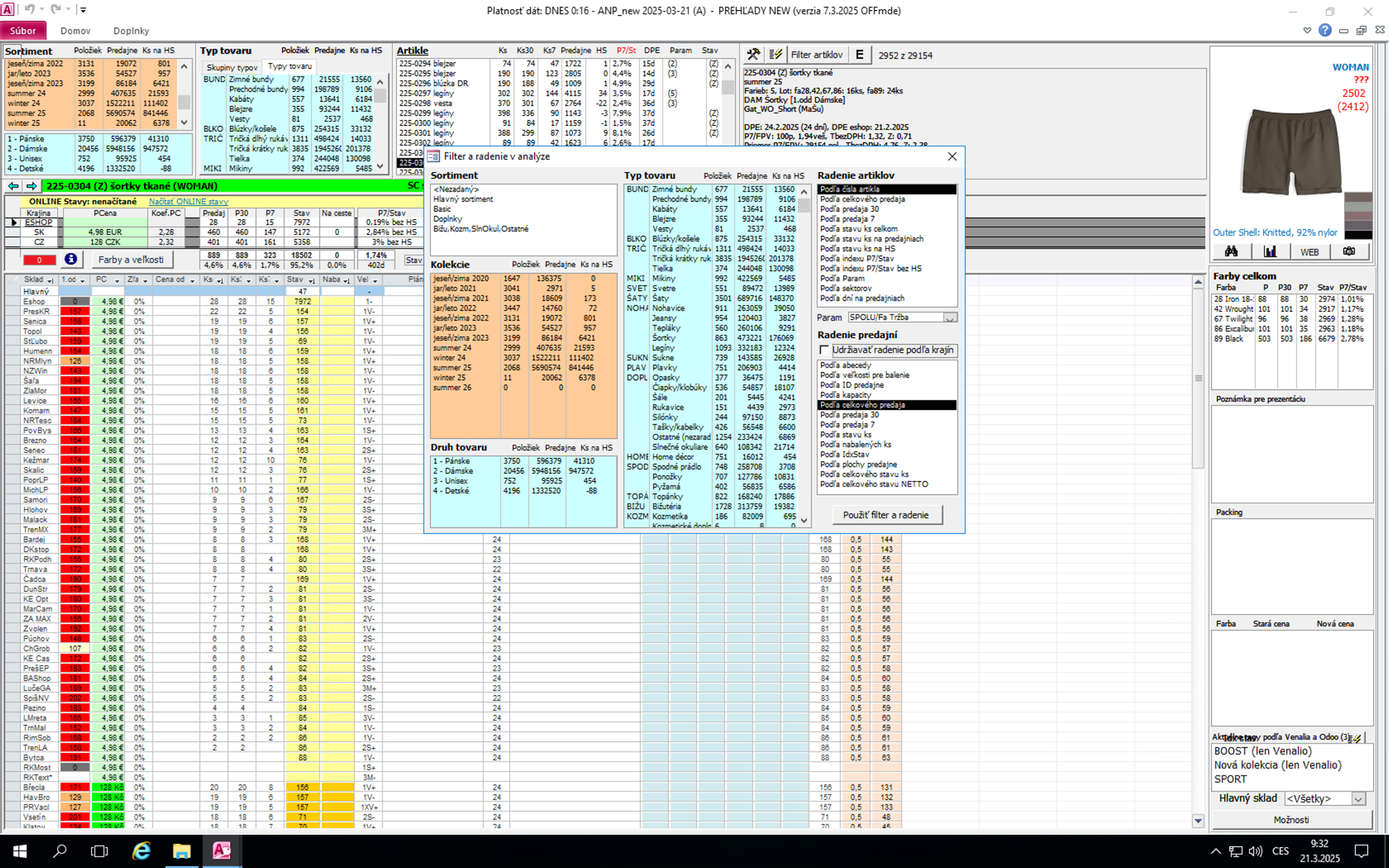Click the binoculars search icon

click(1231, 252)
